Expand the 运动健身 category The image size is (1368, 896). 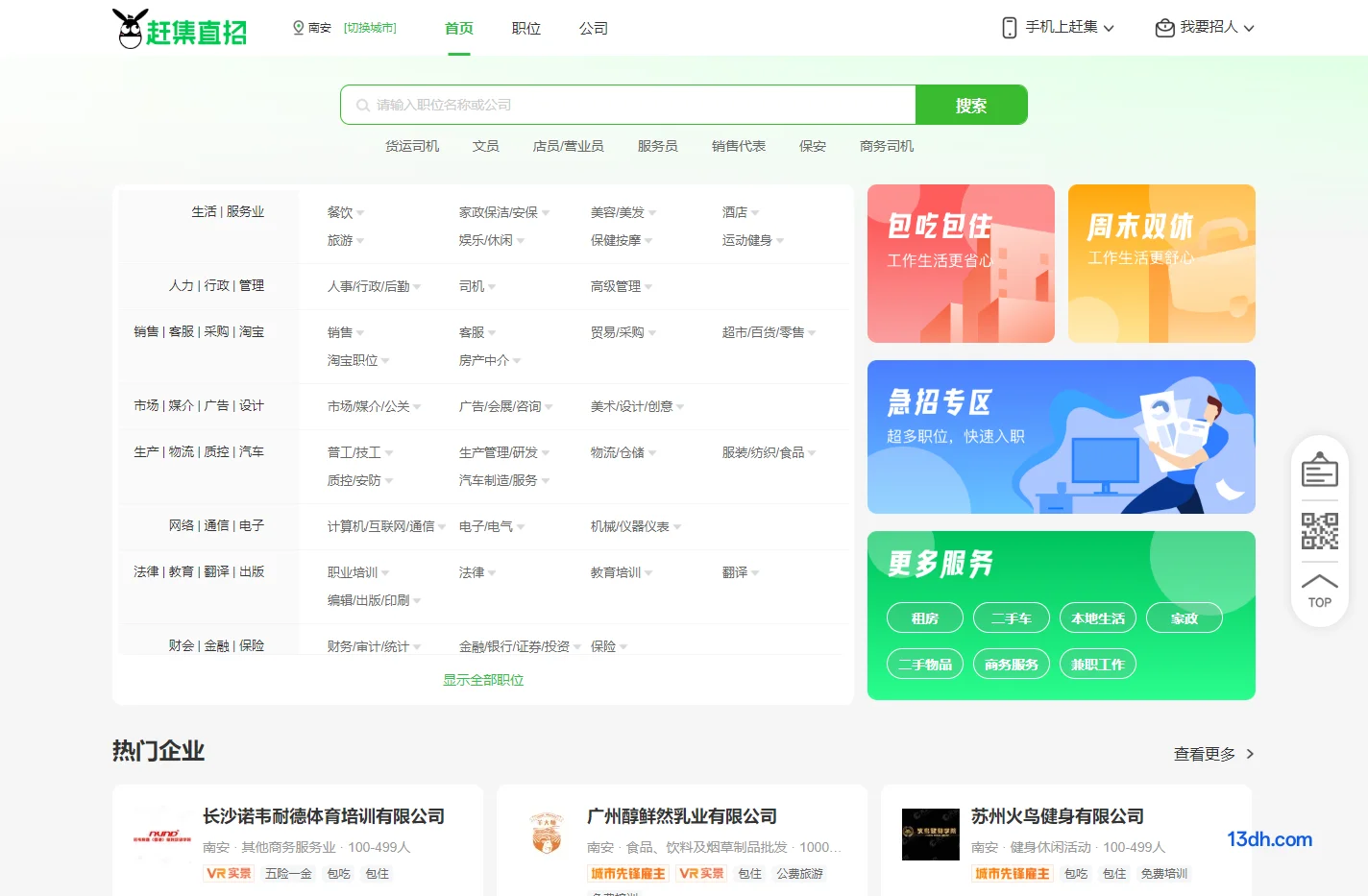753,240
